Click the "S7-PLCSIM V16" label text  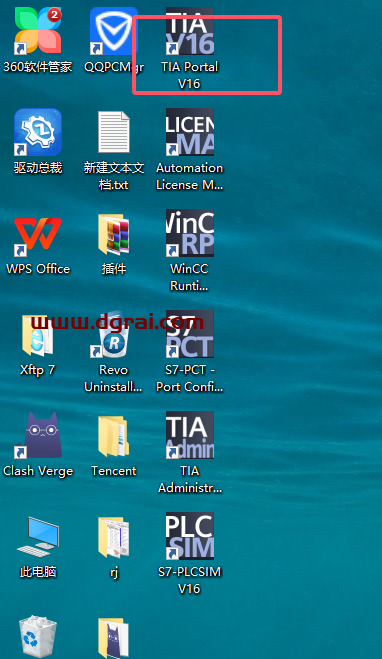(190, 580)
